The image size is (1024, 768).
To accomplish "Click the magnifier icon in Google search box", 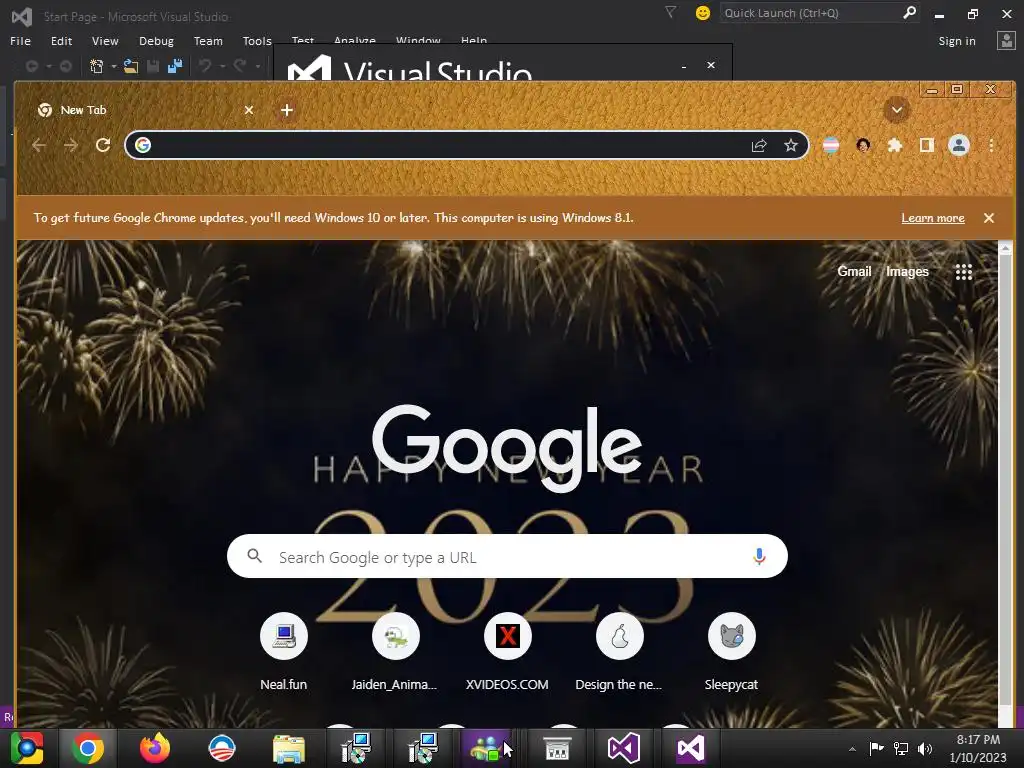I will pyautogui.click(x=255, y=556).
